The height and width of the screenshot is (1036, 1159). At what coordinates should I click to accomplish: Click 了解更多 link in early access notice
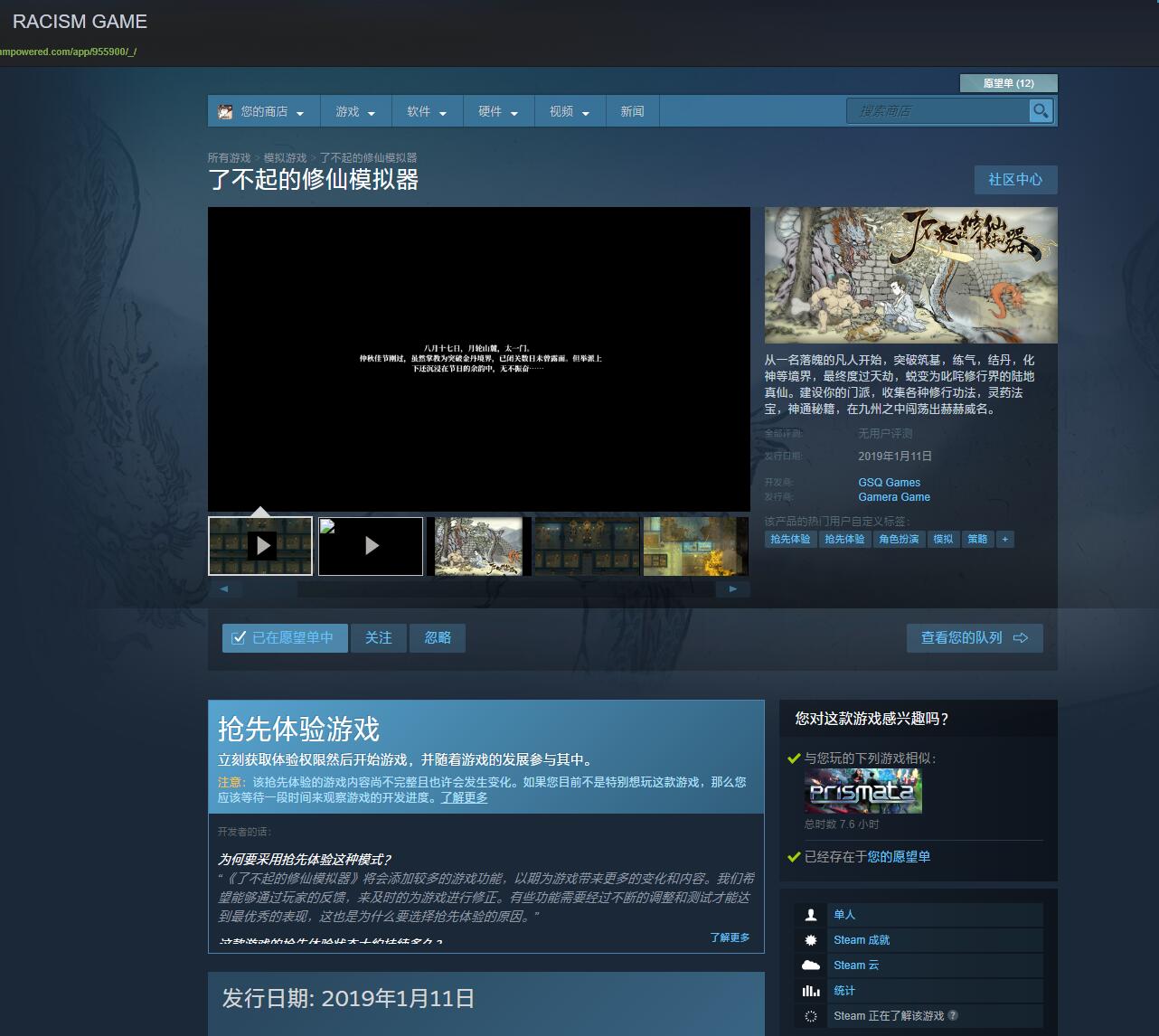[465, 797]
